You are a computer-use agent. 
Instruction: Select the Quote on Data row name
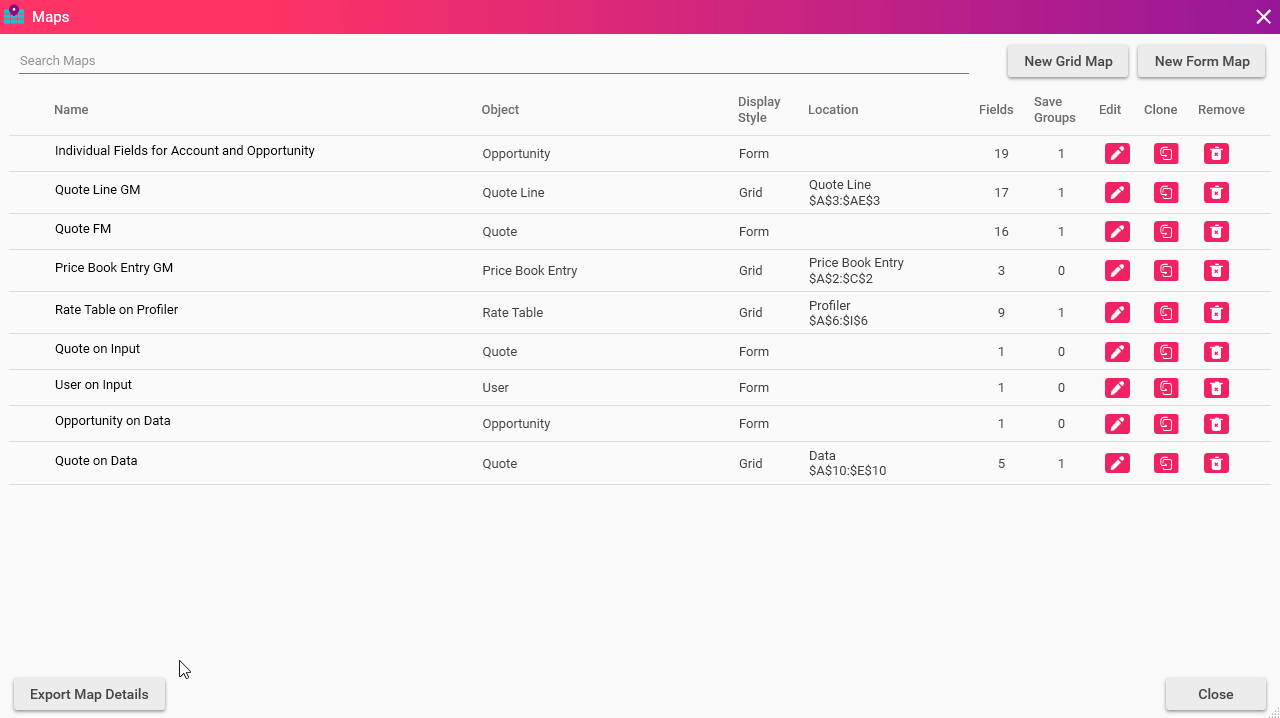click(96, 461)
